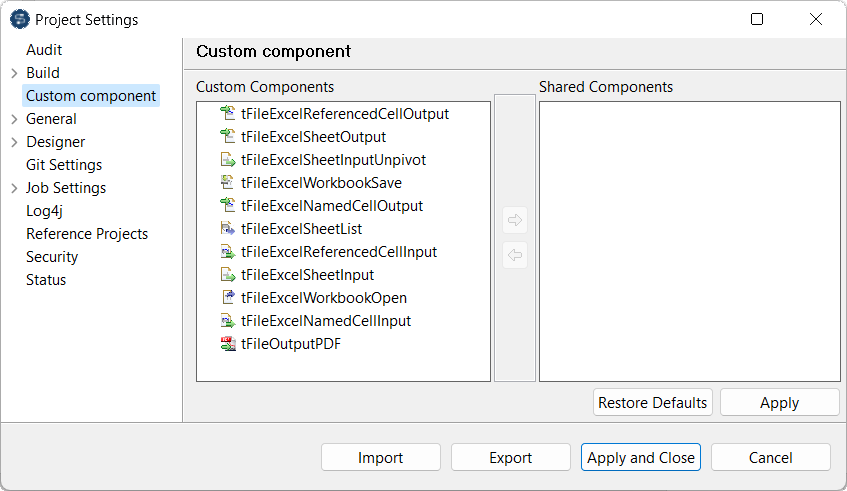Expand the Job Settings node

pos(14,188)
